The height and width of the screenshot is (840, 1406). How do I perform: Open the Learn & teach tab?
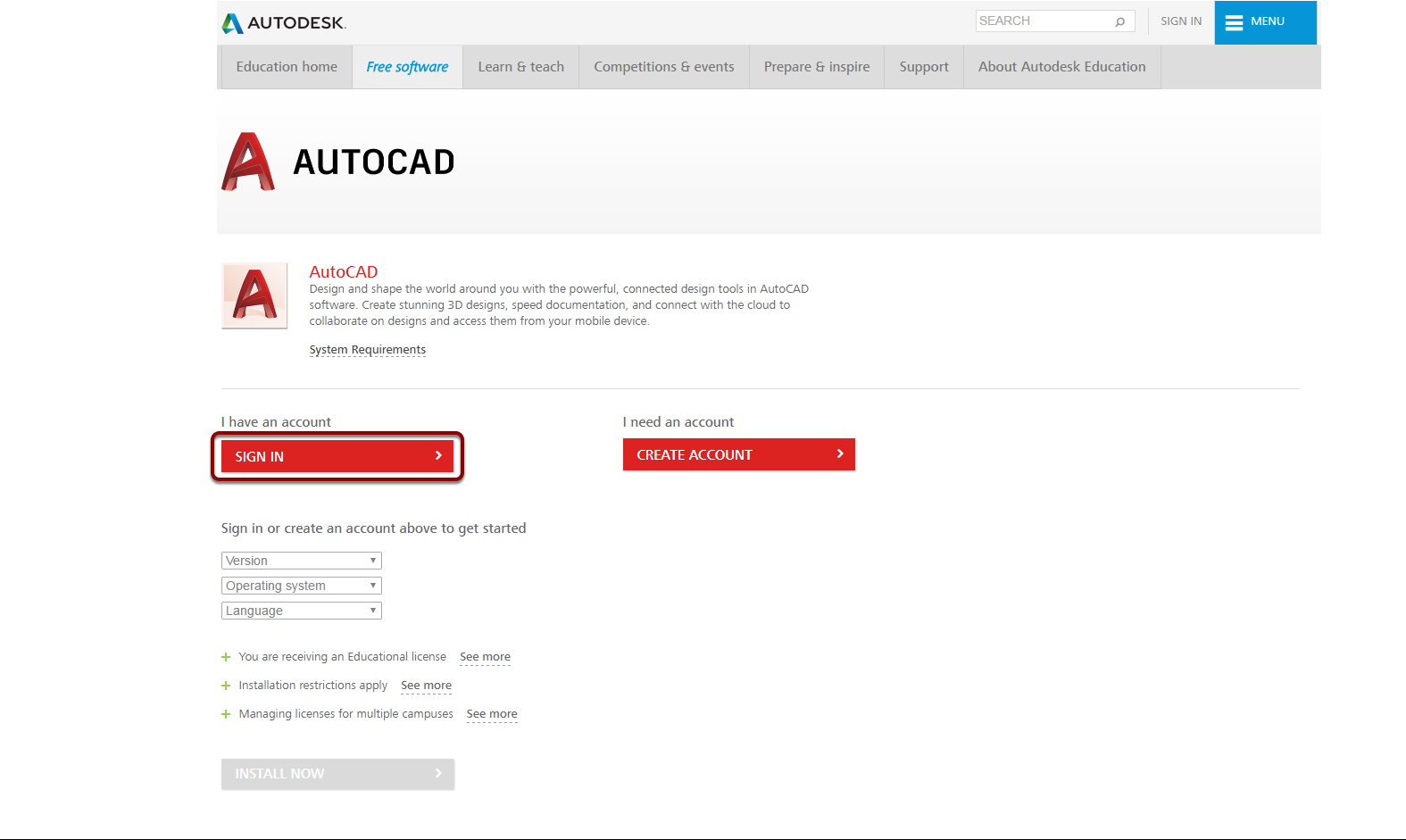tap(521, 67)
